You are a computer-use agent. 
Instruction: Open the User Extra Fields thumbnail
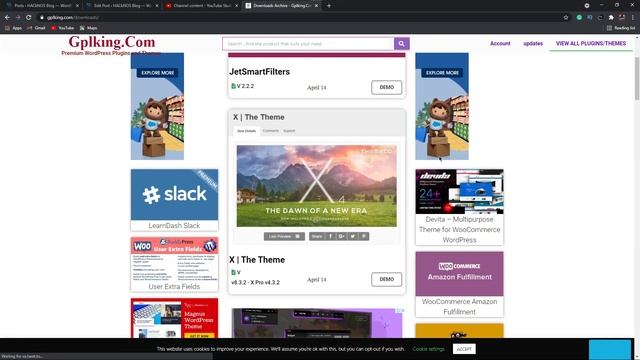pyautogui.click(x=174, y=260)
